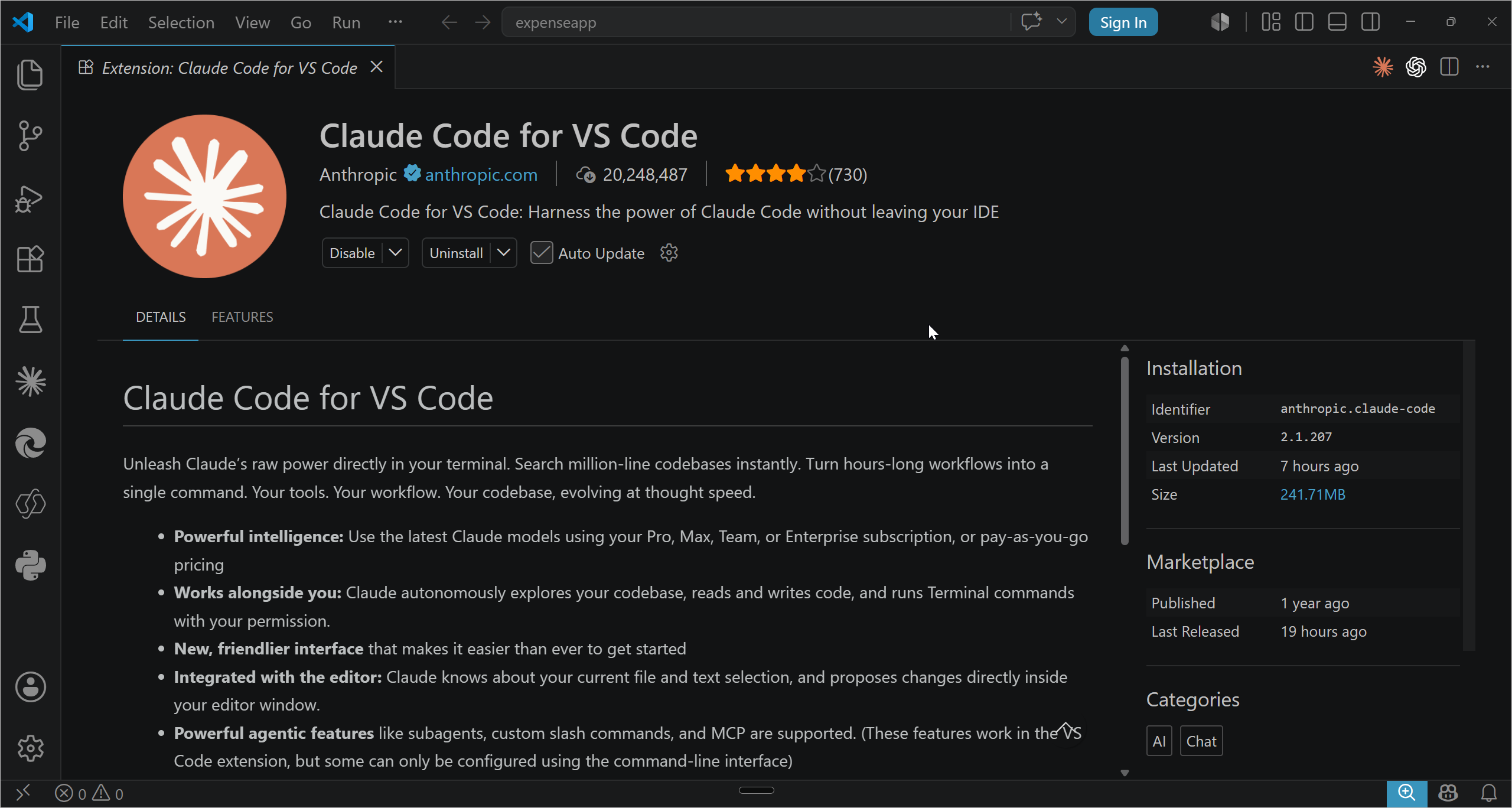Toggle the Auto Update checkbox
The height and width of the screenshot is (808, 1512).
pyautogui.click(x=541, y=253)
